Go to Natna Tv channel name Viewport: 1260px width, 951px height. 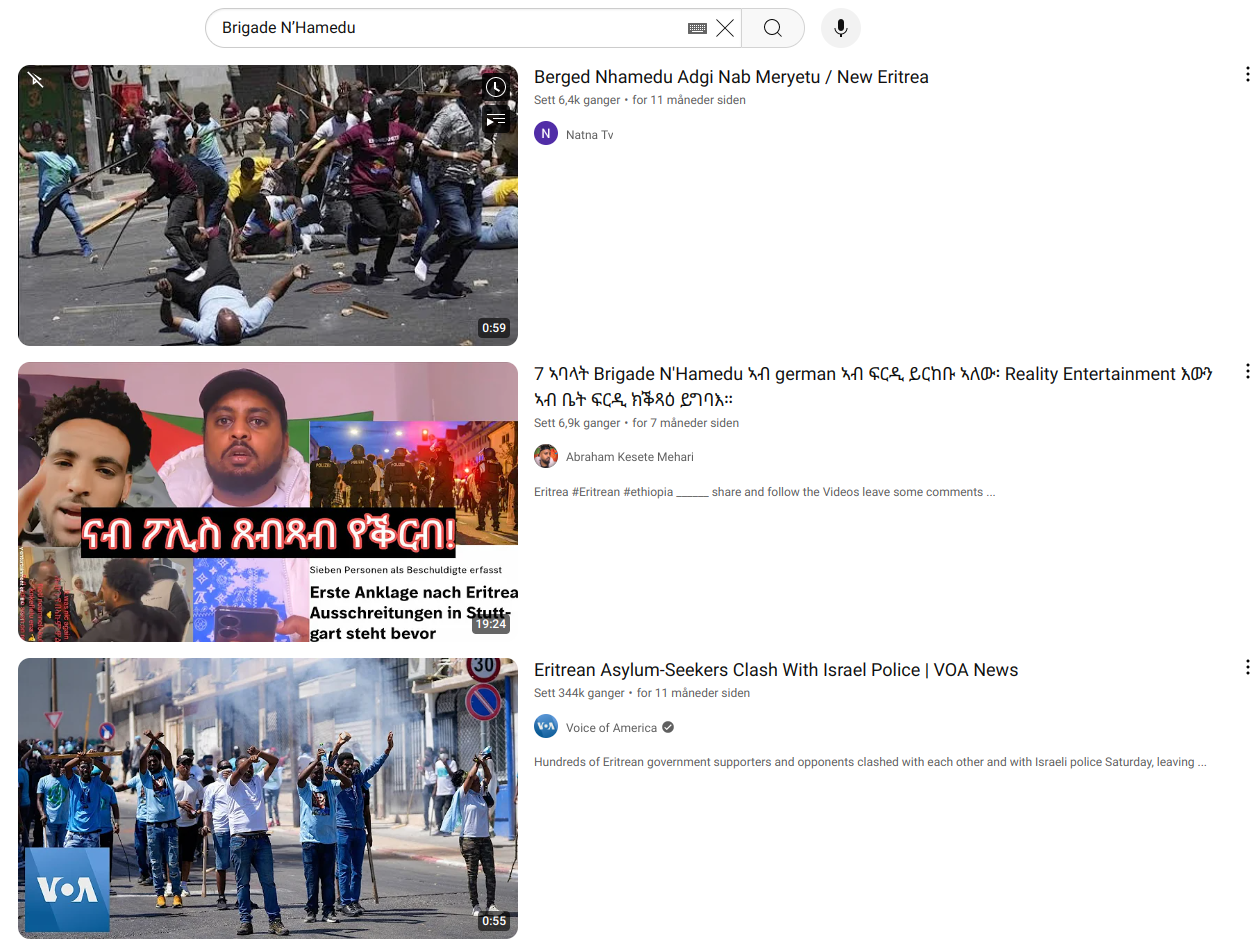coord(589,135)
